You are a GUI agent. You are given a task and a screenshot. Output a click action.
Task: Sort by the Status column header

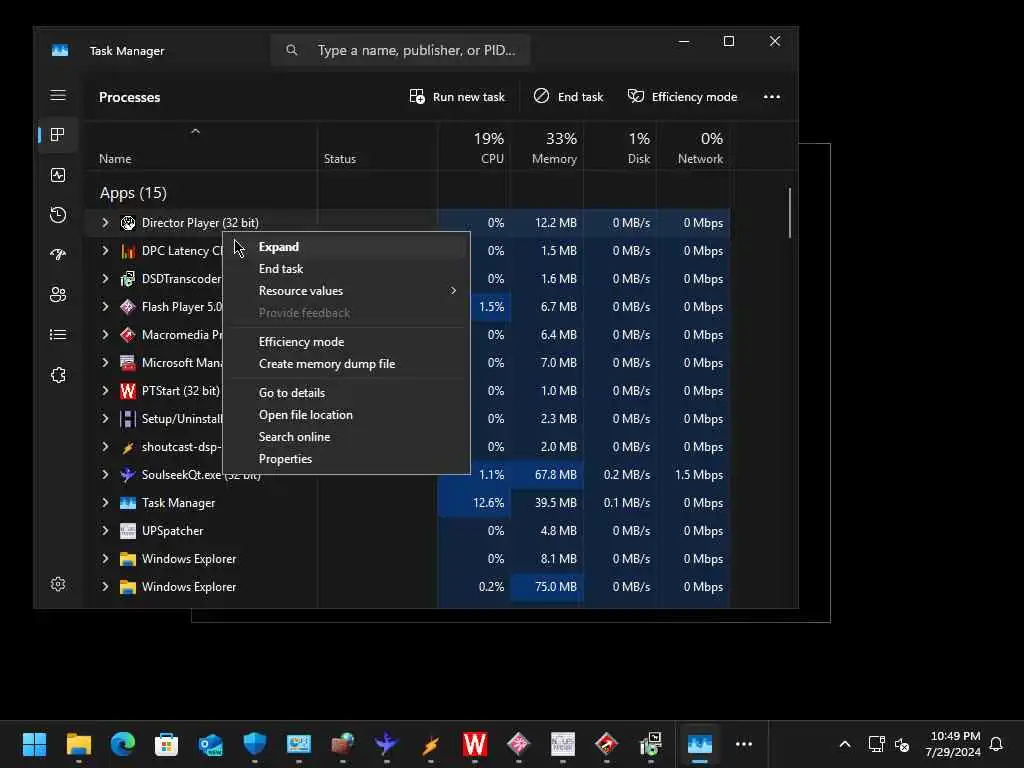(x=377, y=147)
